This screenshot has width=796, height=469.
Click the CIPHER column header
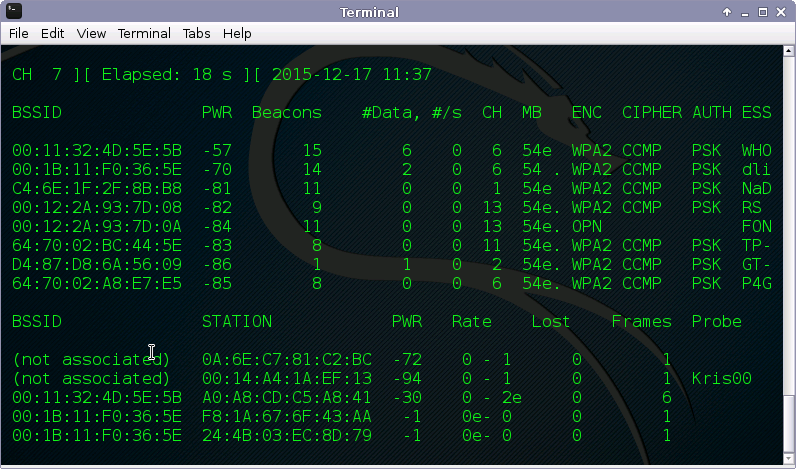pyautogui.click(x=652, y=112)
